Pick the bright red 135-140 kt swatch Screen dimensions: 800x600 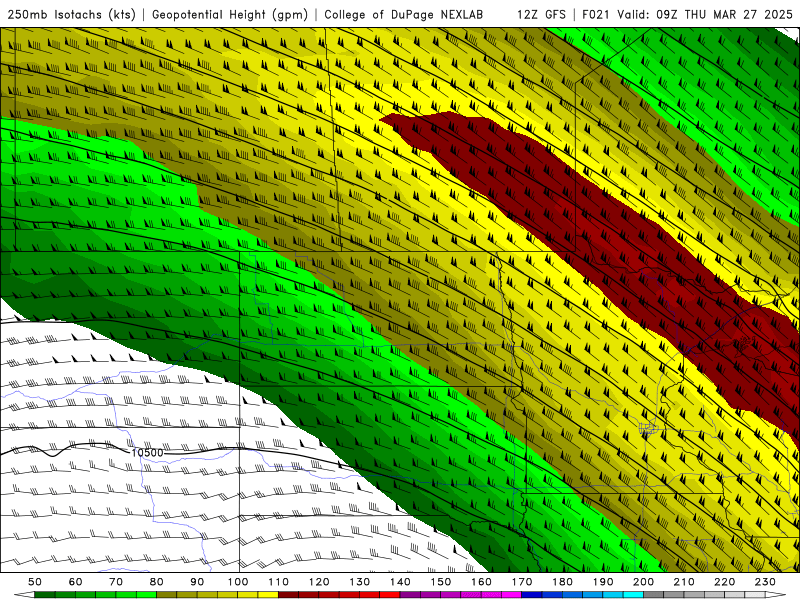tap(390, 595)
